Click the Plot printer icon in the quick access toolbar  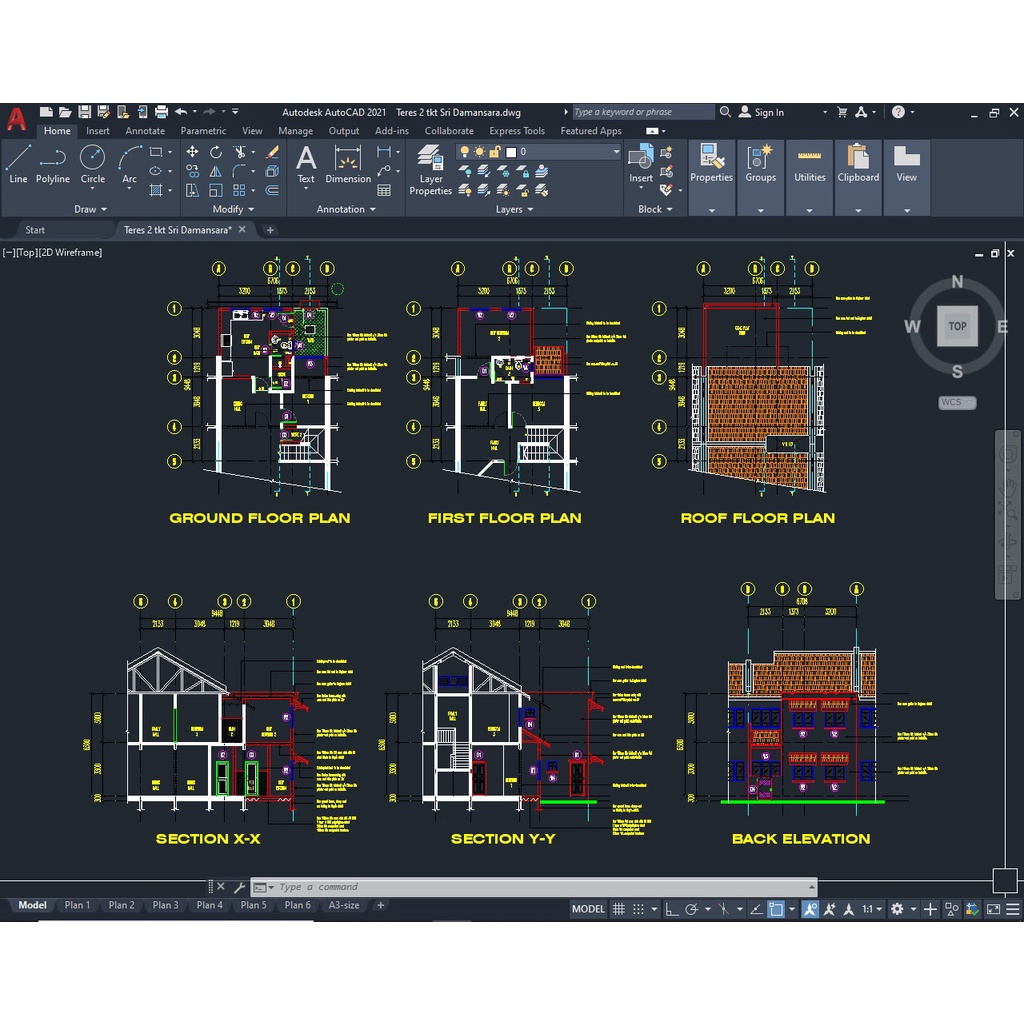[160, 112]
